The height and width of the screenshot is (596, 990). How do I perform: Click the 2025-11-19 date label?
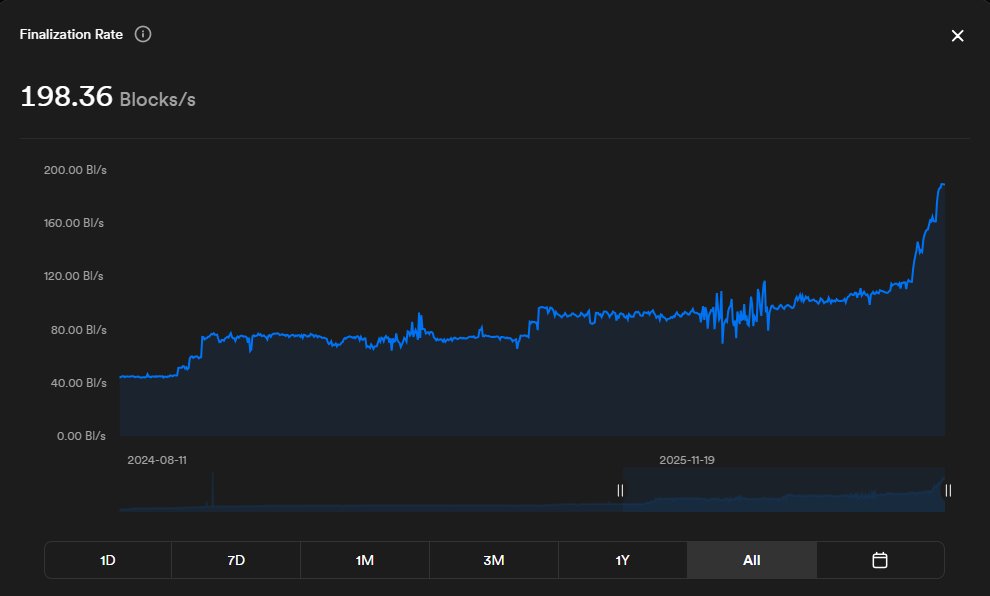pos(687,460)
